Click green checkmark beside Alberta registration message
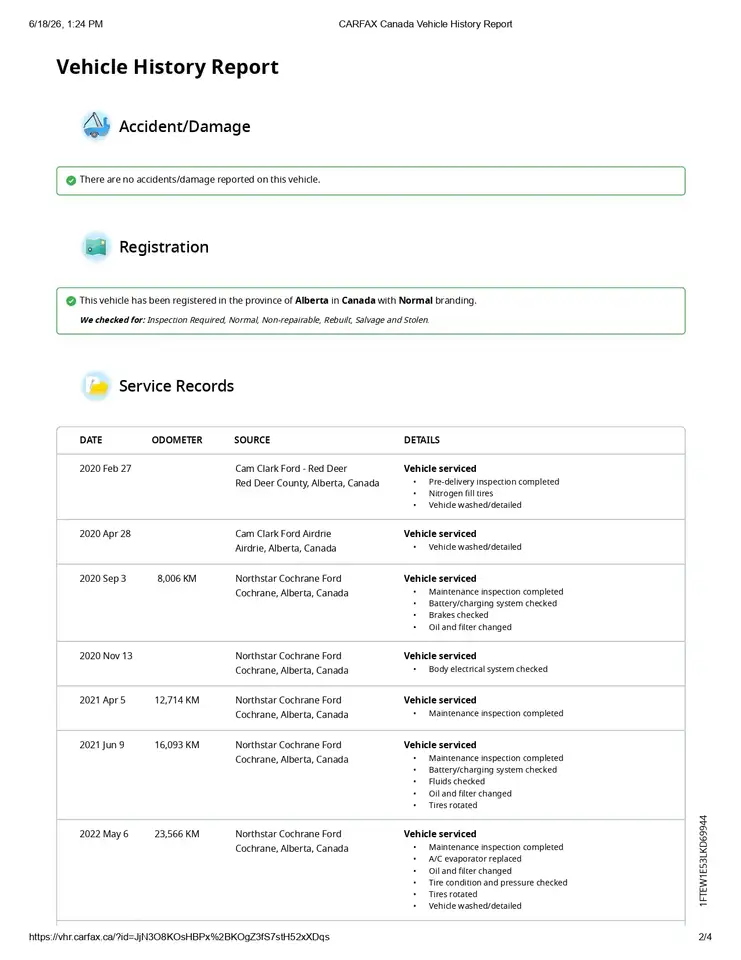 [x=71, y=301]
